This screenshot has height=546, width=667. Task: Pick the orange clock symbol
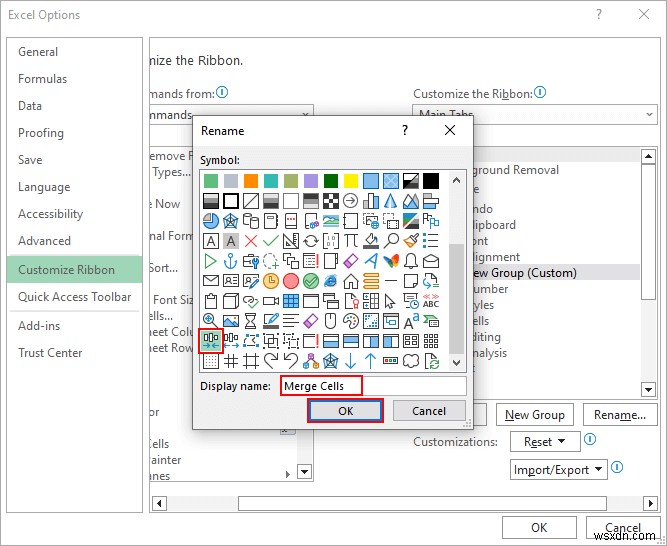coord(271,281)
